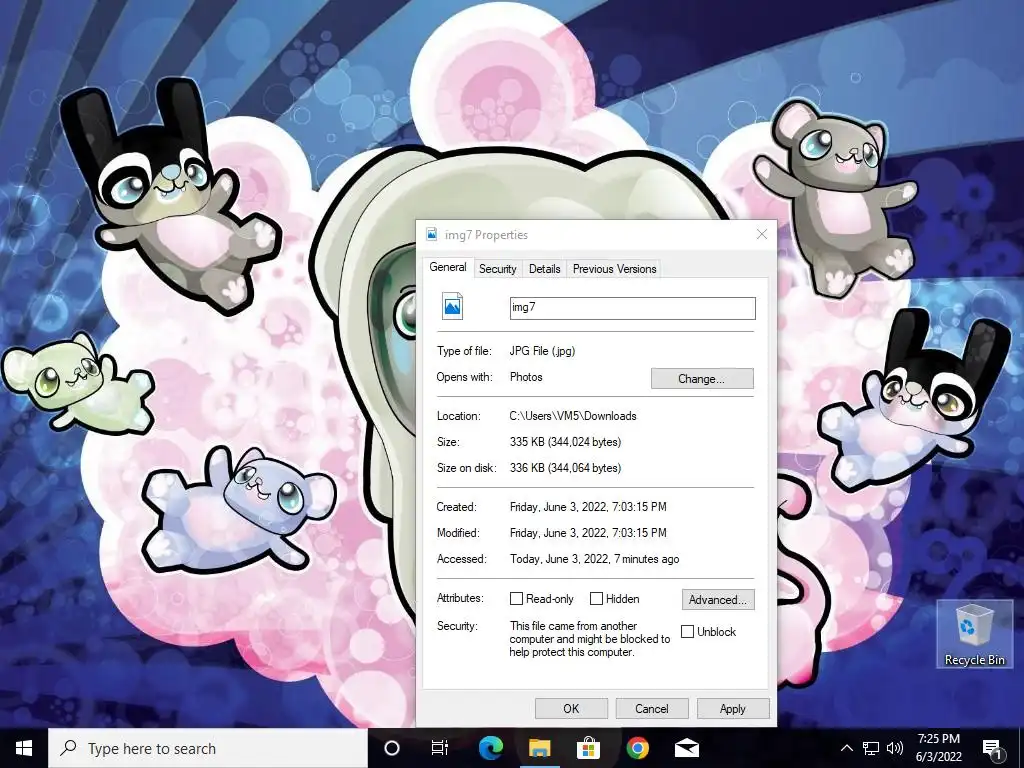The image size is (1024, 768).
Task: Open the network status tray icon
Action: click(x=871, y=748)
